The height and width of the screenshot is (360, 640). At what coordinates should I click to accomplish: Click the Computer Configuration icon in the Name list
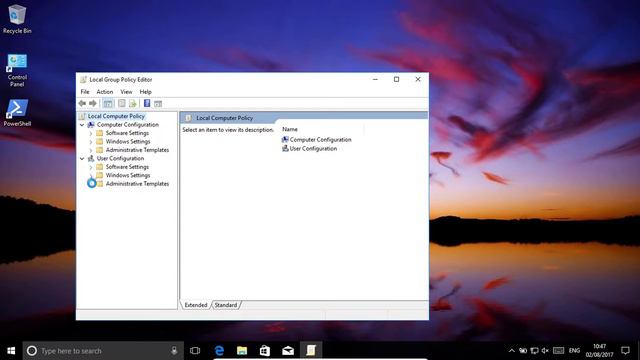pyautogui.click(x=285, y=140)
